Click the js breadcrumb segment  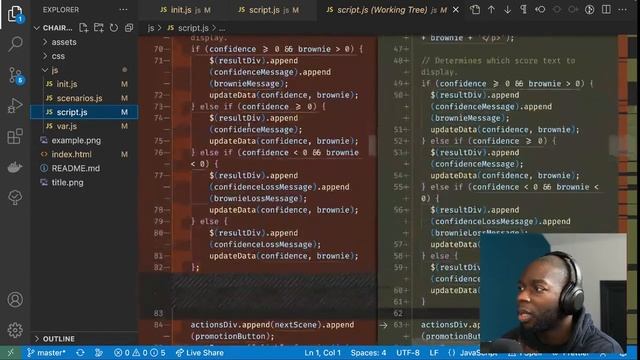(x=151, y=28)
